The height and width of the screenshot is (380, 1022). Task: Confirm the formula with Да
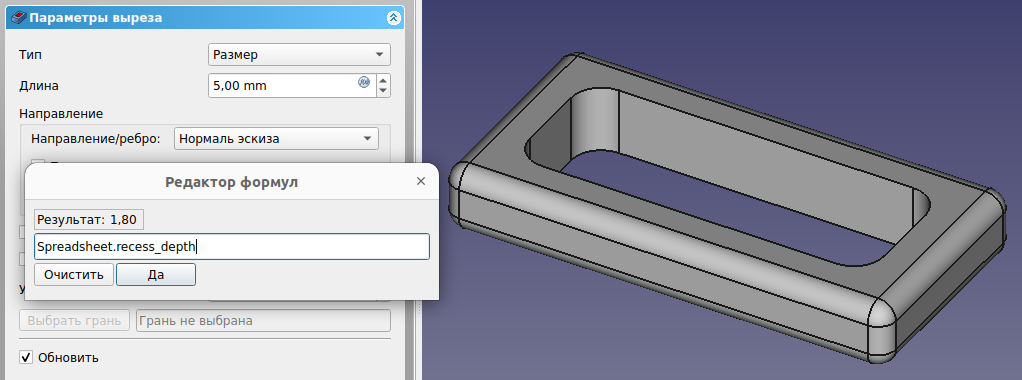pyautogui.click(x=156, y=274)
